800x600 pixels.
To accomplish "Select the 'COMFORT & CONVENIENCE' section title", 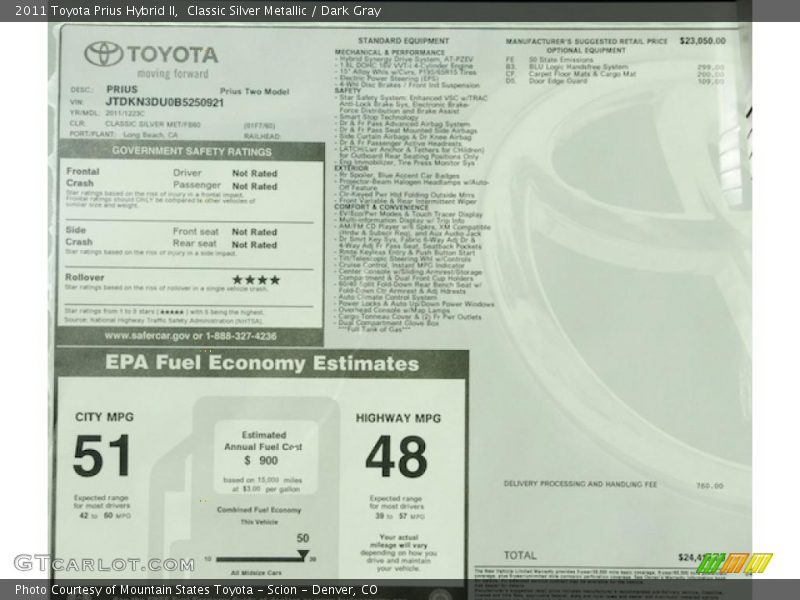I will 382,207.
